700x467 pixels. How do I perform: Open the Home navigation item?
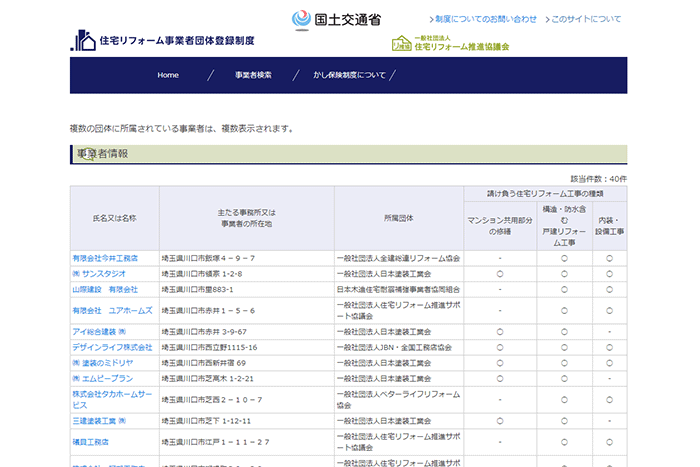point(168,75)
